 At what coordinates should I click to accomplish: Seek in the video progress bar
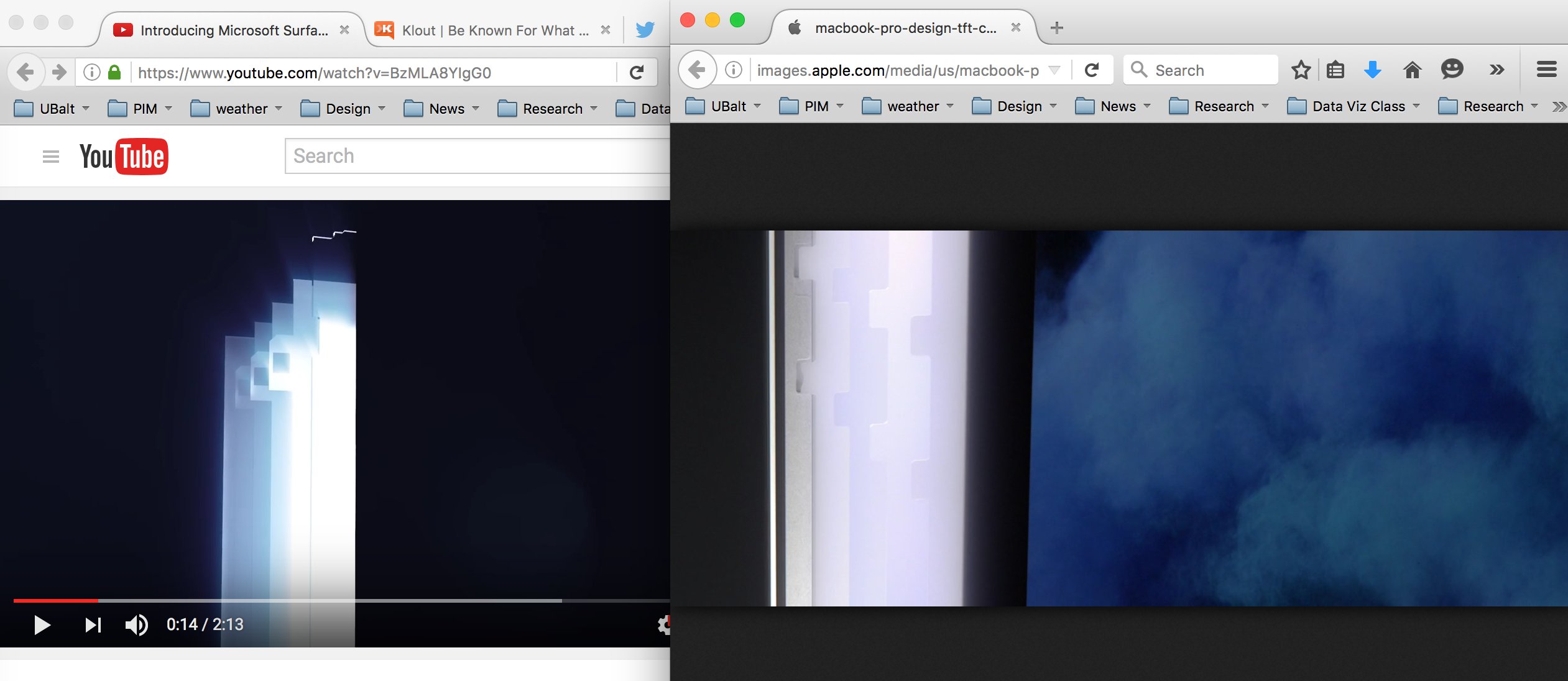(x=341, y=600)
